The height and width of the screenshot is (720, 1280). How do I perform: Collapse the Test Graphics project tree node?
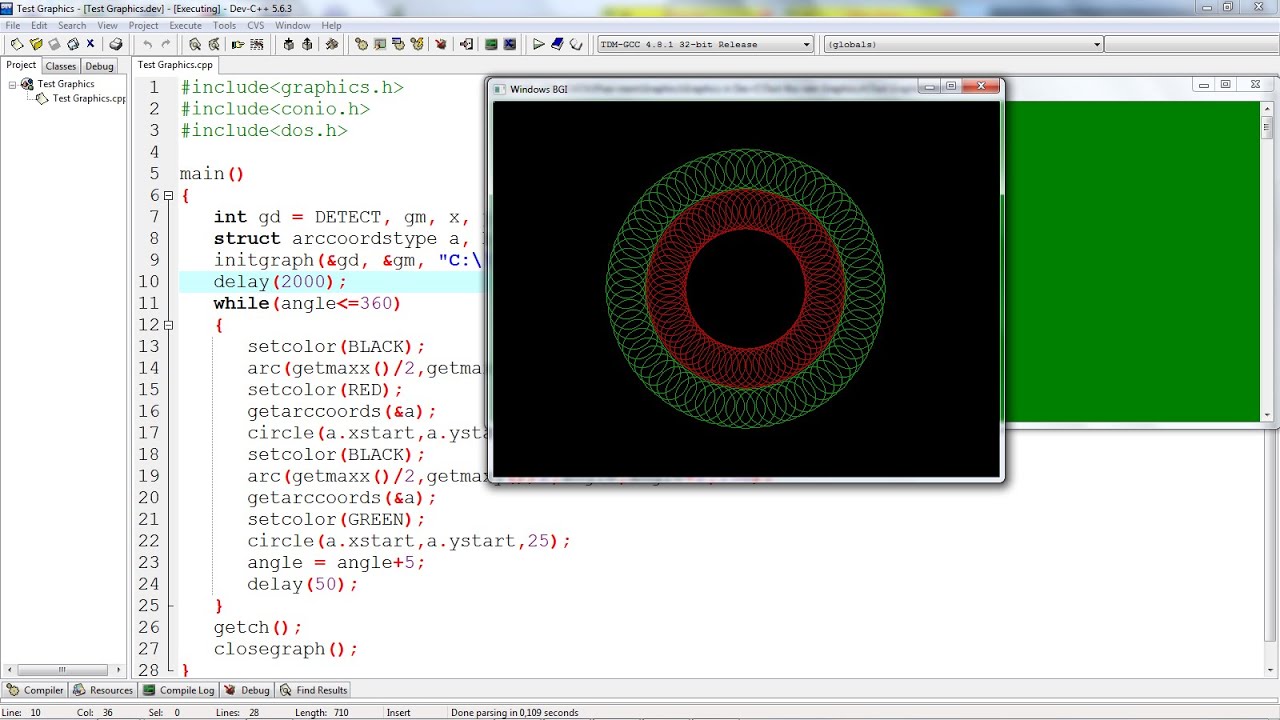pyautogui.click(x=13, y=84)
